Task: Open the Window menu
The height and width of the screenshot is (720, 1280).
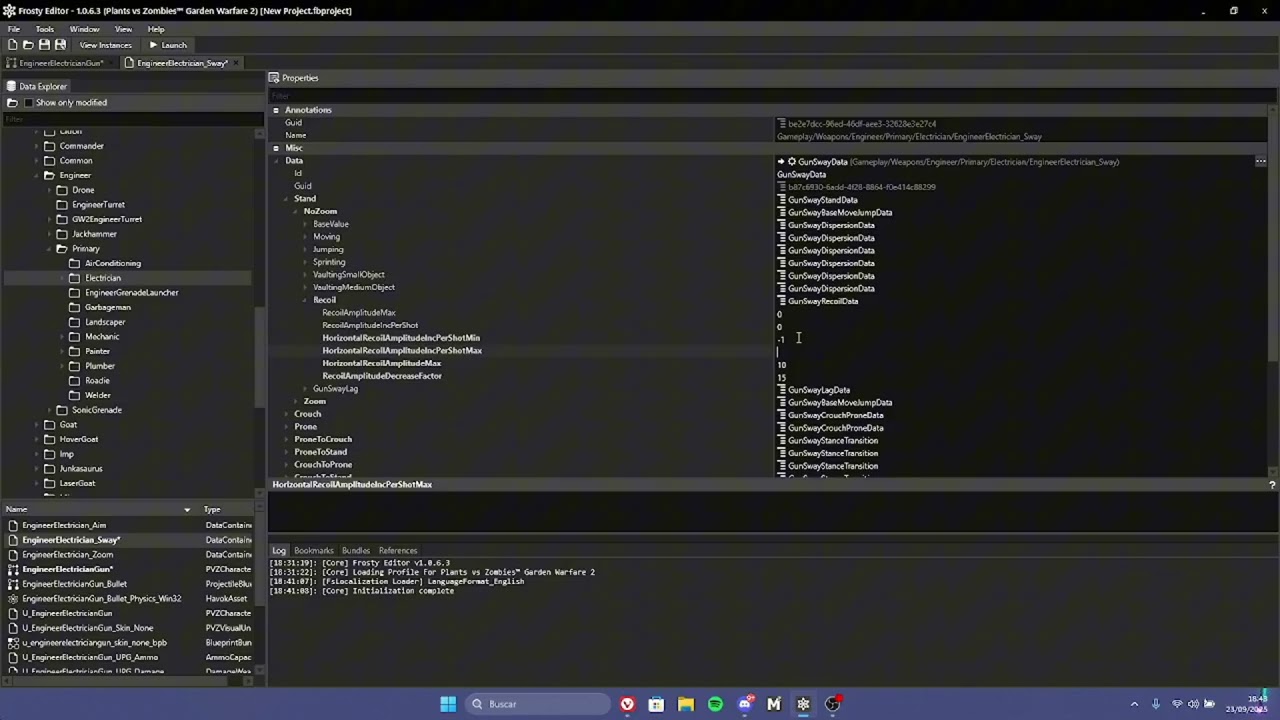Action: click(x=84, y=29)
